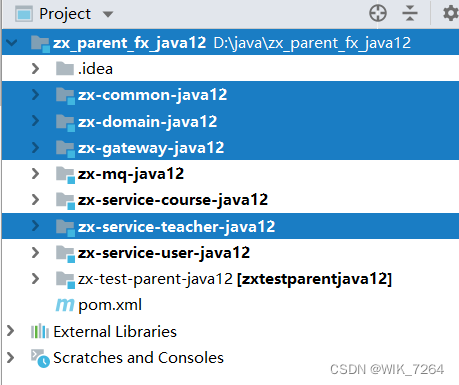Expand the zx-service-teacher-java12 module
This screenshot has height=385, width=459.
click(x=35, y=226)
